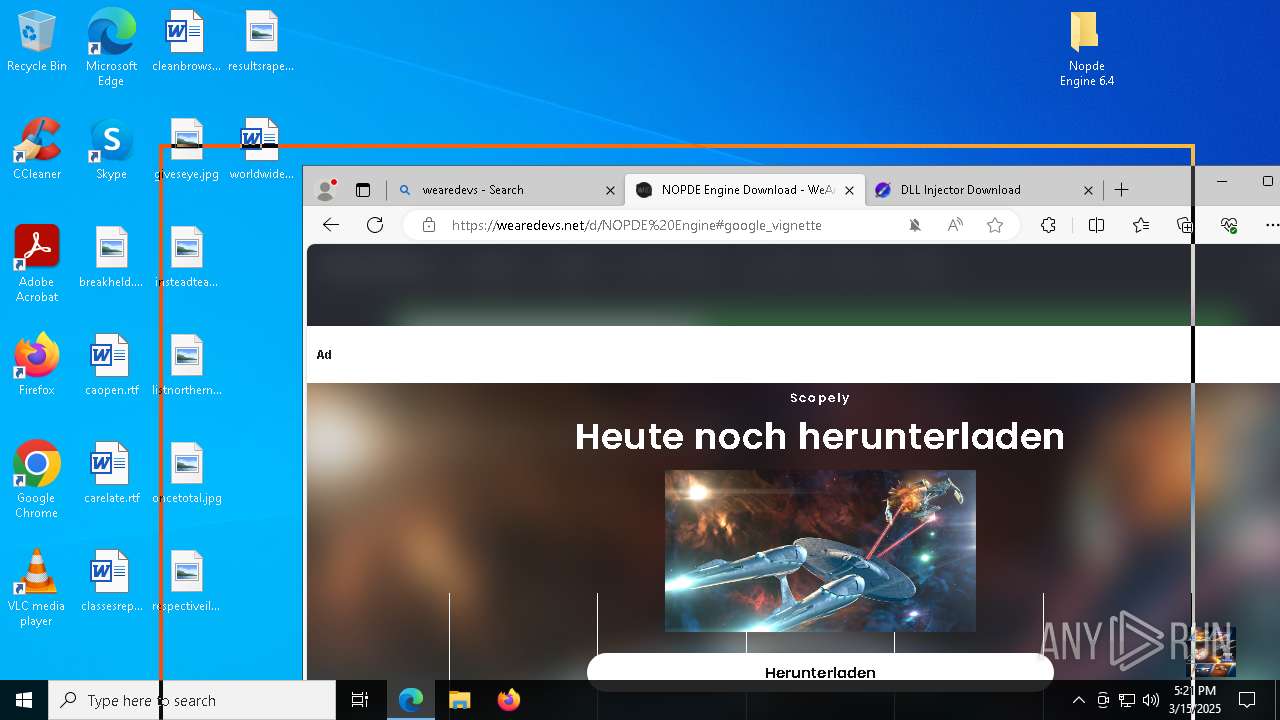Image resolution: width=1280 pixels, height=720 pixels.
Task: Open Browser essentials heart icon
Action: [1230, 225]
